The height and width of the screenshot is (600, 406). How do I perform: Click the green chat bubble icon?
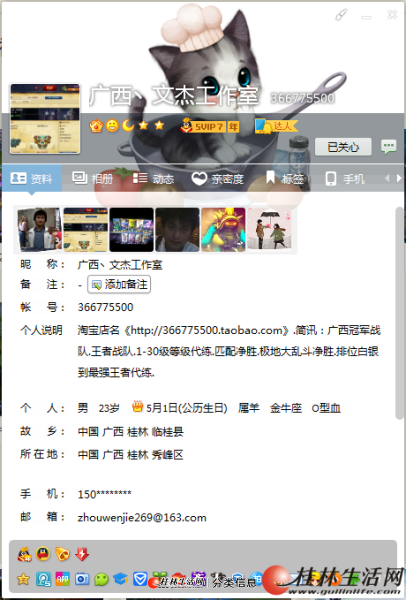coord(101,579)
